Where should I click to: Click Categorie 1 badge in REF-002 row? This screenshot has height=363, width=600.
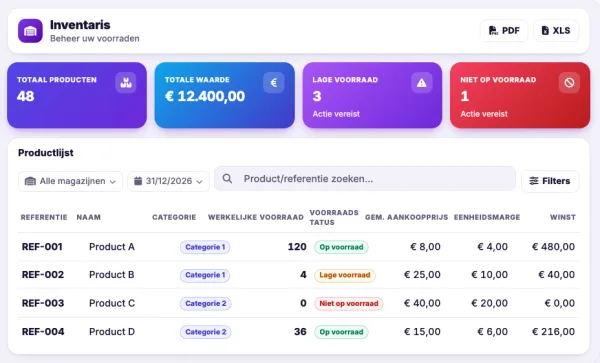(205, 275)
